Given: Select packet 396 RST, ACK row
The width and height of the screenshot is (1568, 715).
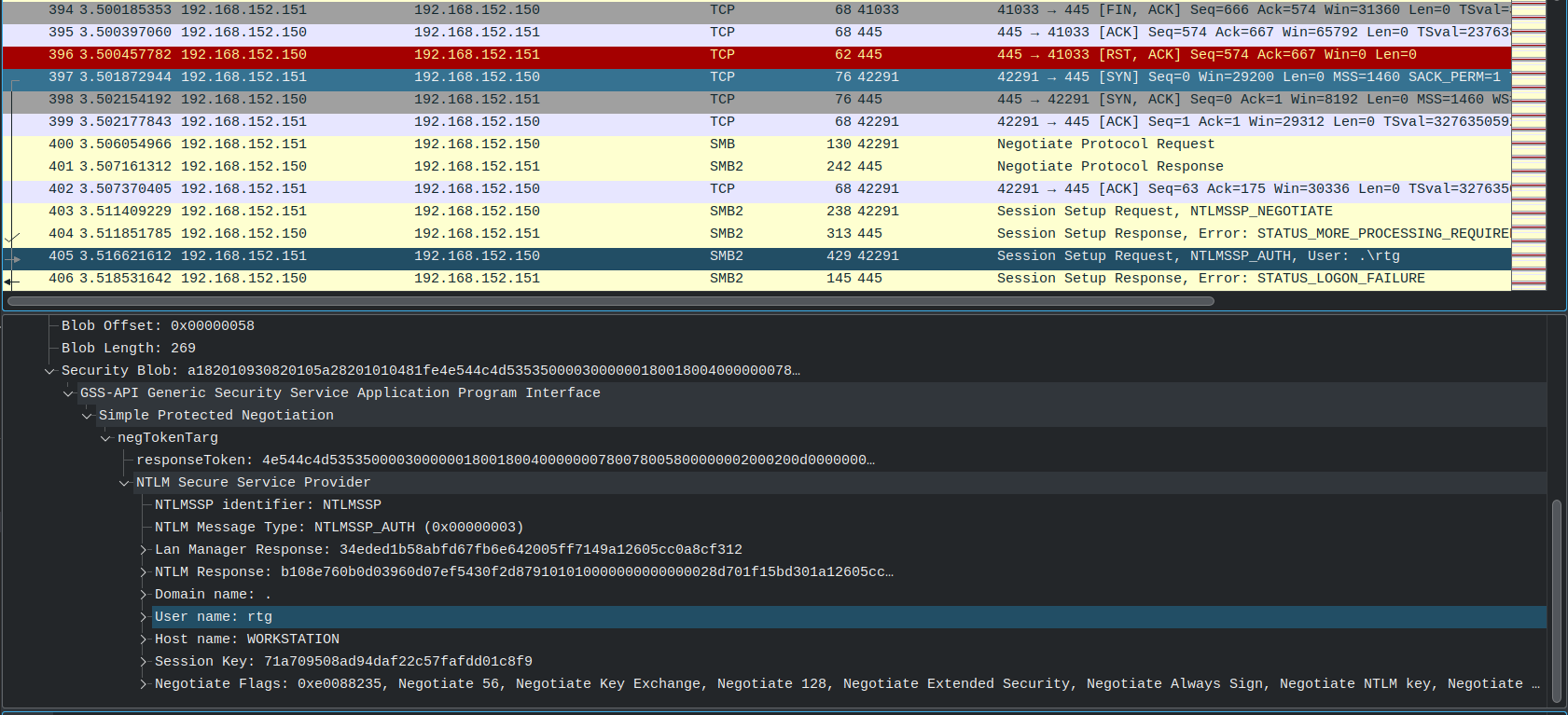Looking at the screenshot, I should (756, 55).
